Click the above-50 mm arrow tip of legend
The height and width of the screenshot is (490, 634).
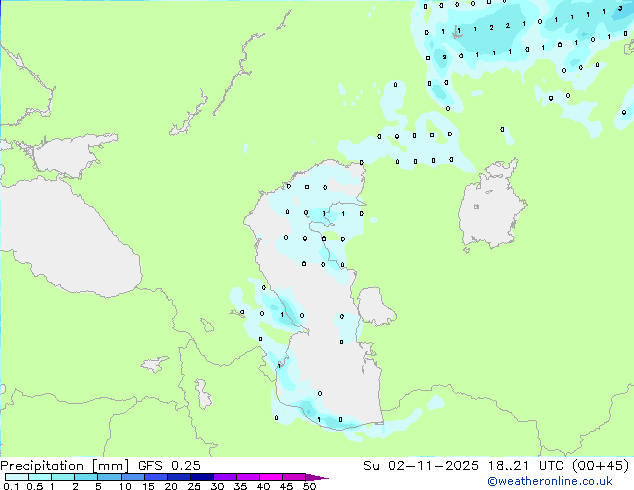coord(317,477)
